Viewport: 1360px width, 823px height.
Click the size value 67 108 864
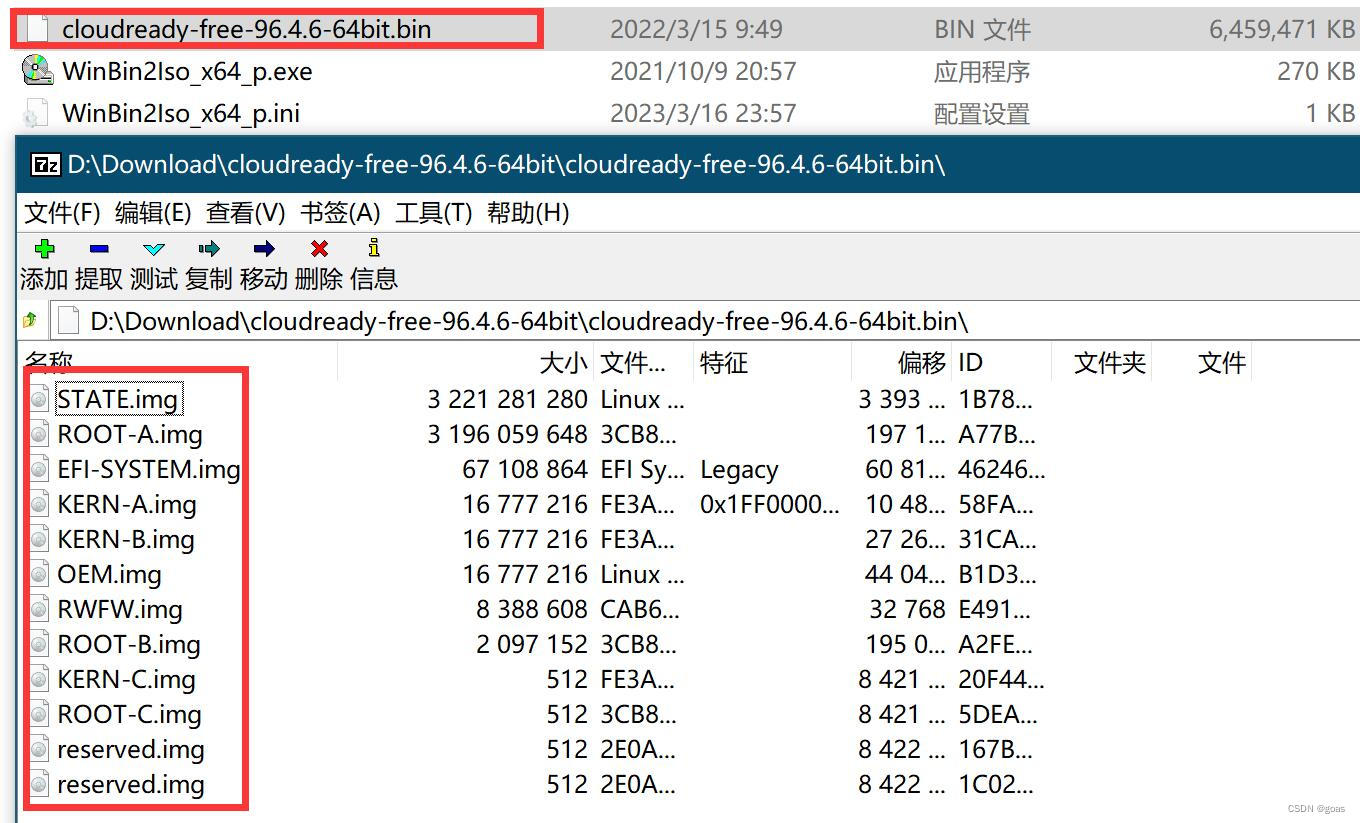click(525, 469)
